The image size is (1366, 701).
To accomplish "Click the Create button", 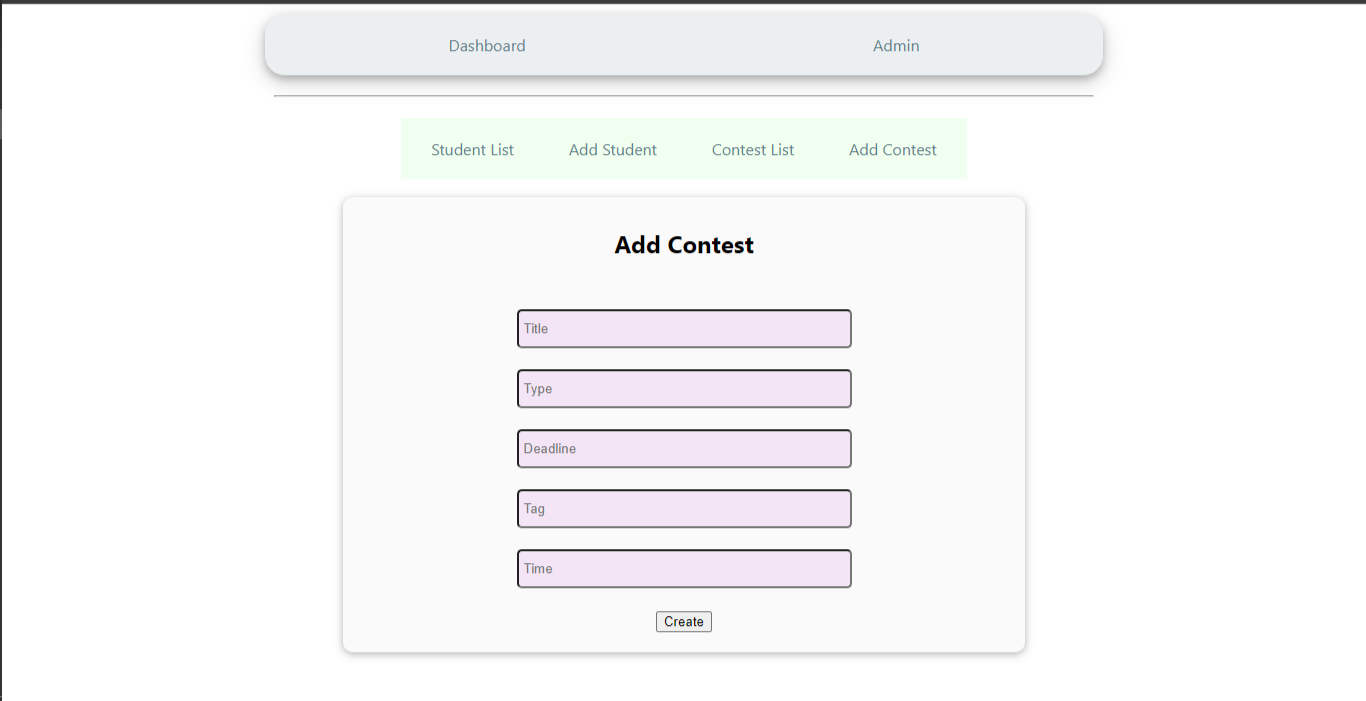I will point(683,621).
